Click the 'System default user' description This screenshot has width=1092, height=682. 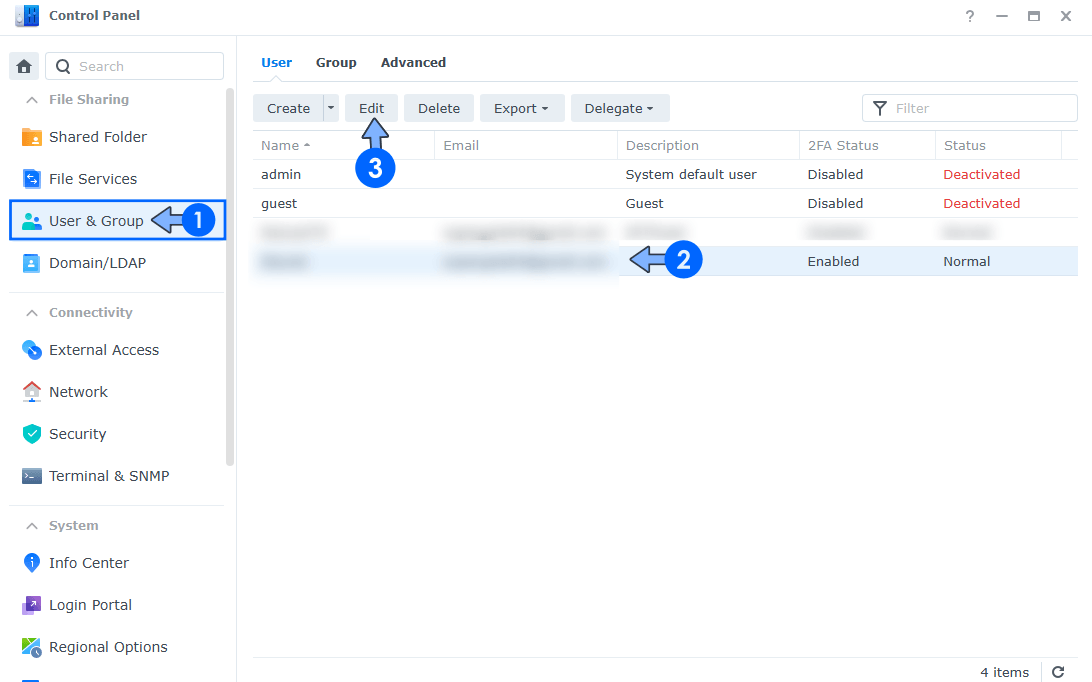[x=690, y=175]
